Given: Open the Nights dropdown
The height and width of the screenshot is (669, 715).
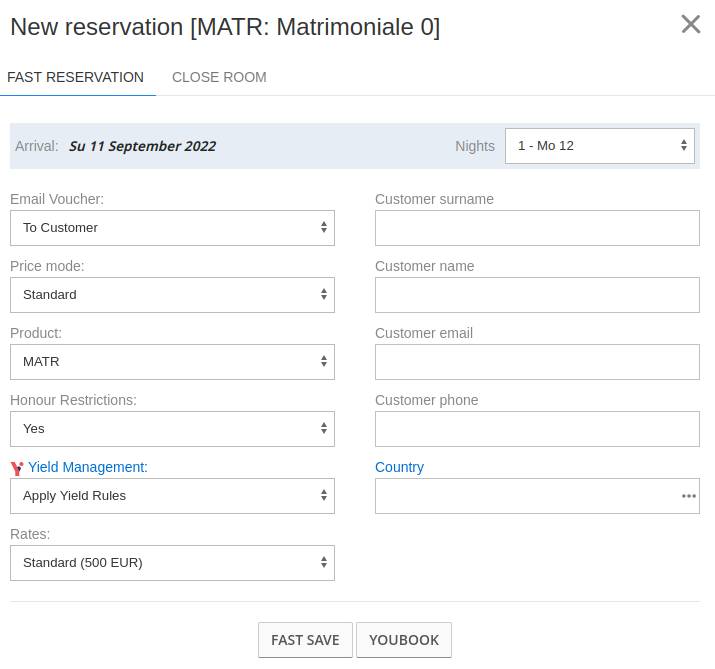Looking at the screenshot, I should point(600,146).
